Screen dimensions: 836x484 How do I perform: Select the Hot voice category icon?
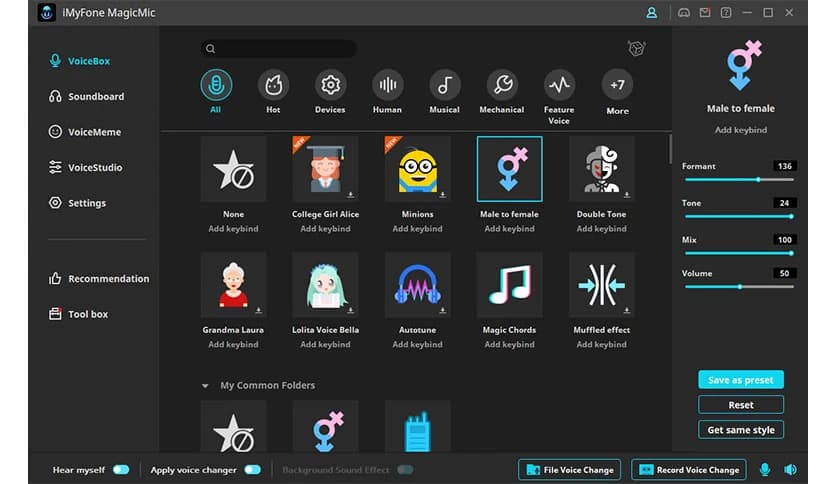pos(273,85)
